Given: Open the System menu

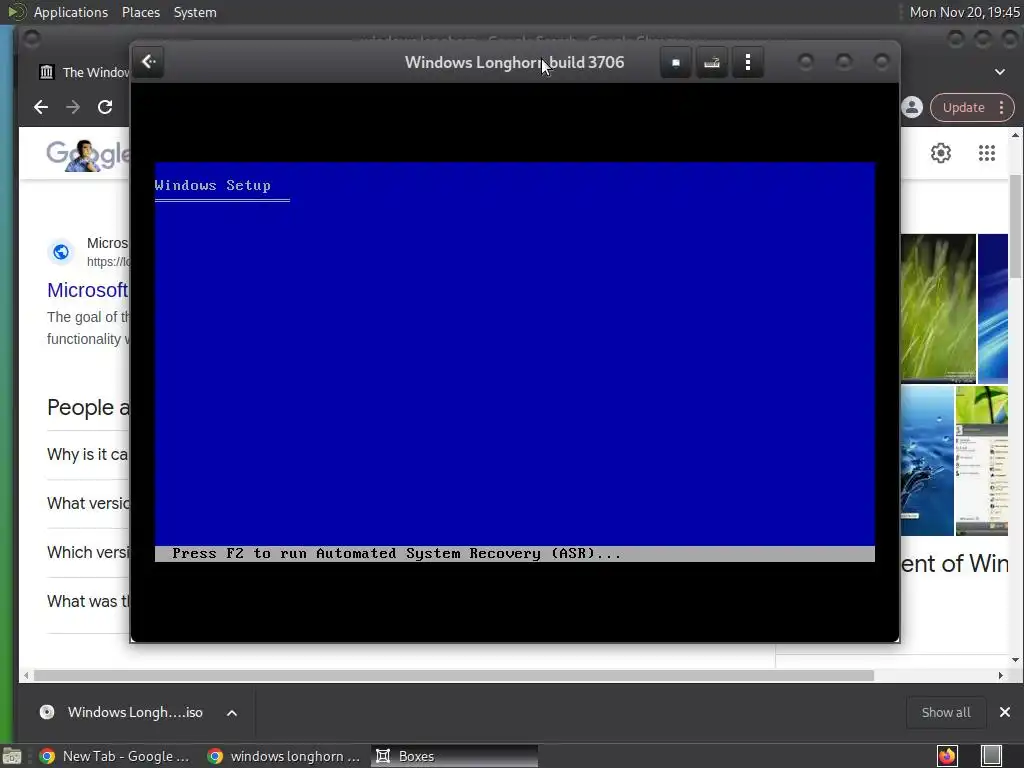Looking at the screenshot, I should pos(195,12).
